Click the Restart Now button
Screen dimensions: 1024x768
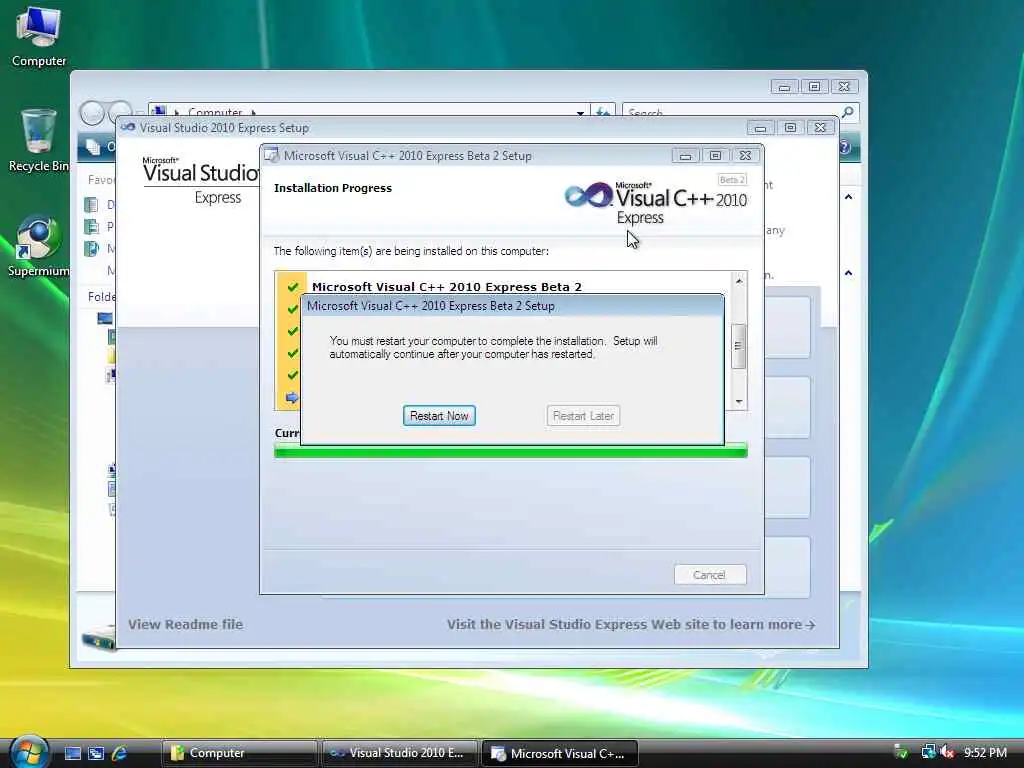[439, 416]
